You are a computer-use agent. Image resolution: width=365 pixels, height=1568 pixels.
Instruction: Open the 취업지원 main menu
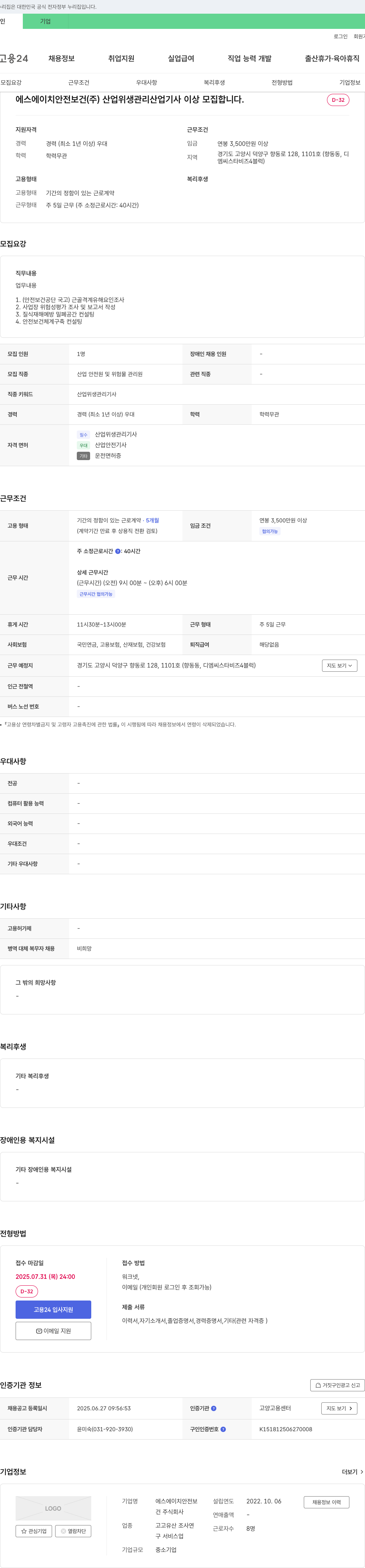pyautogui.click(x=121, y=59)
